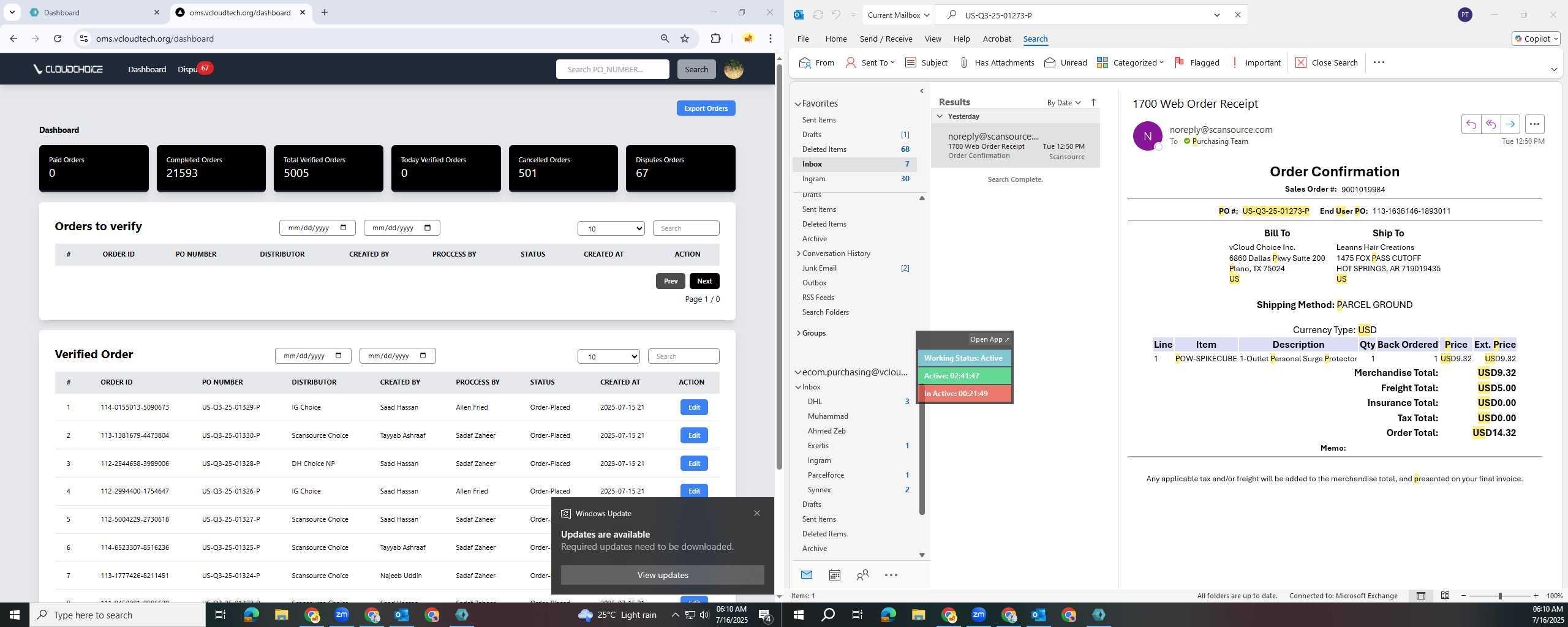Image resolution: width=1568 pixels, height=627 pixels.
Task: Expand Conversation History folder
Action: coord(799,253)
